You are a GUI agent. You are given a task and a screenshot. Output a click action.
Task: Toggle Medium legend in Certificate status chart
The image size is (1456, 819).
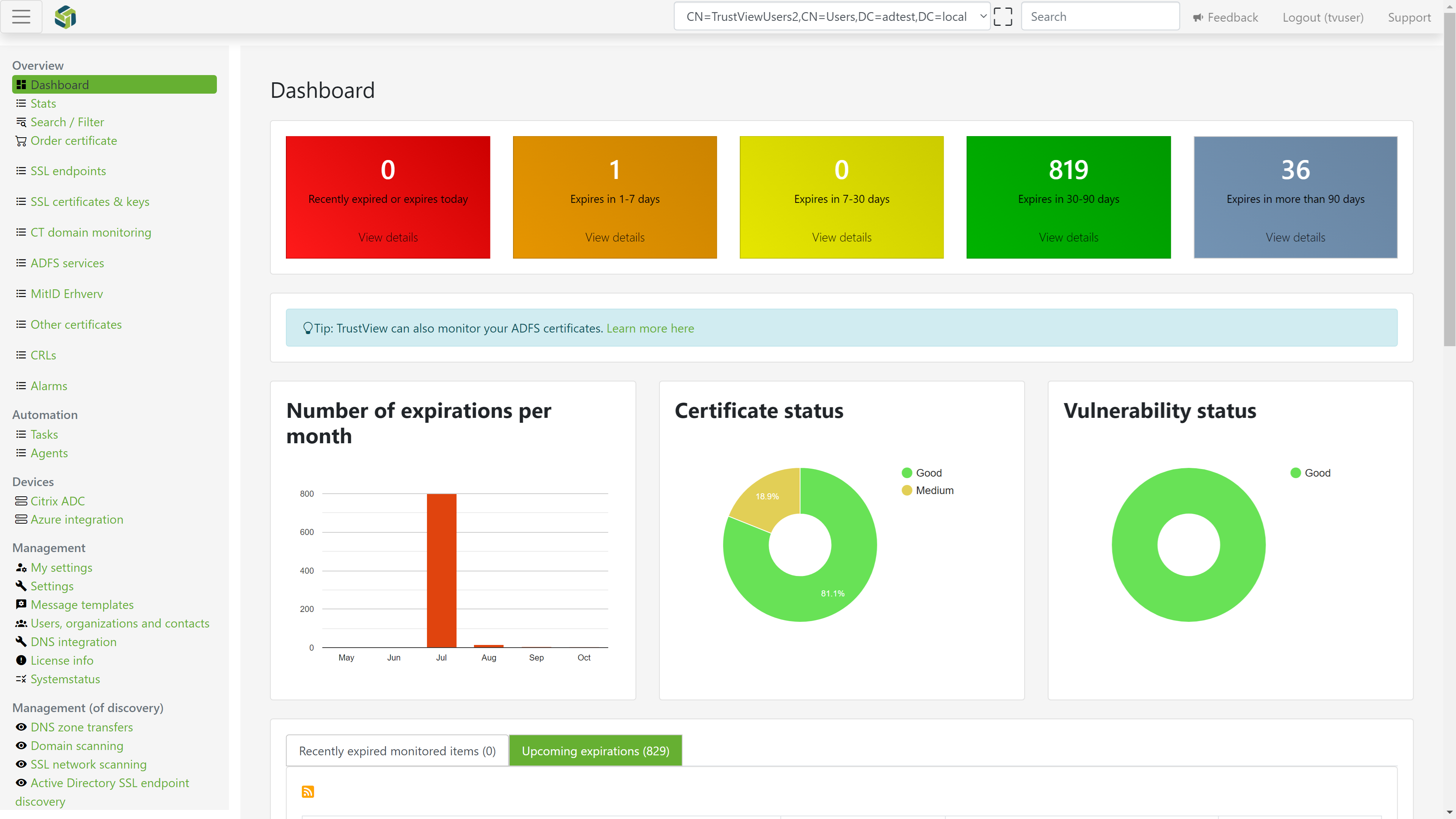coord(927,490)
